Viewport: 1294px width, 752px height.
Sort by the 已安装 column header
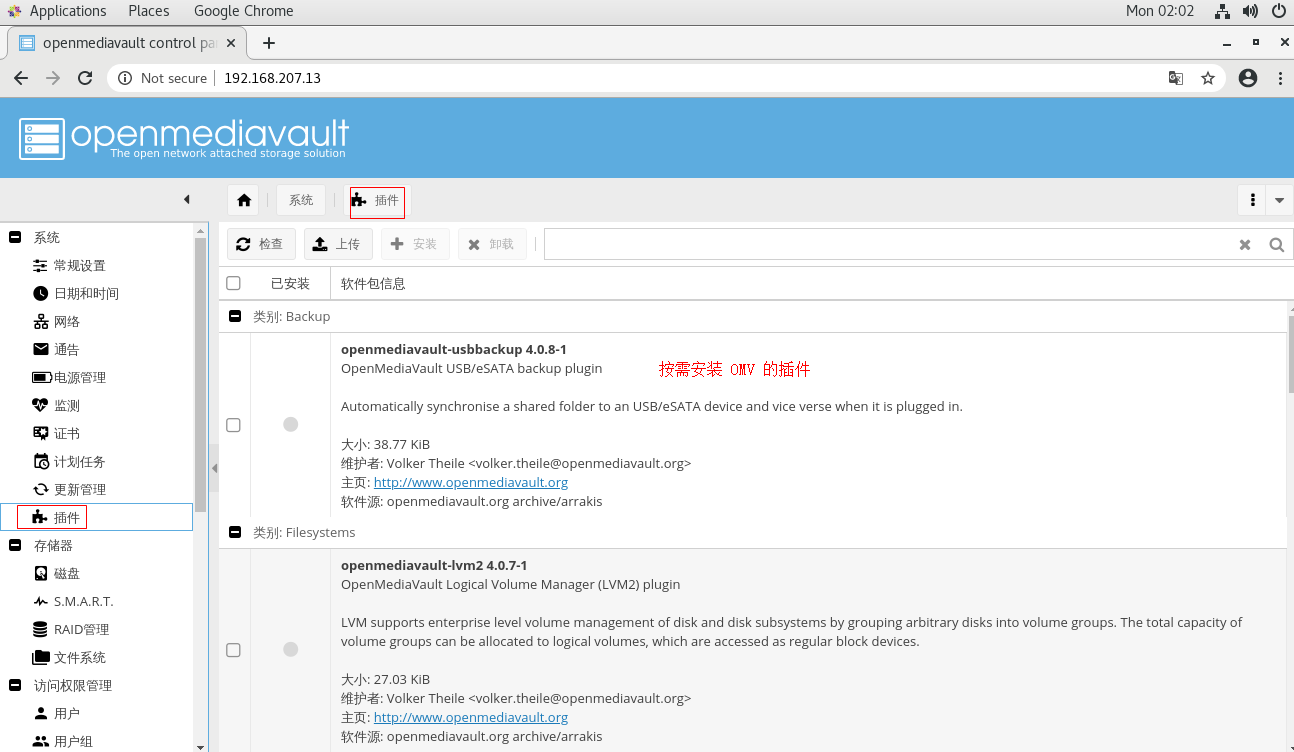(290, 283)
